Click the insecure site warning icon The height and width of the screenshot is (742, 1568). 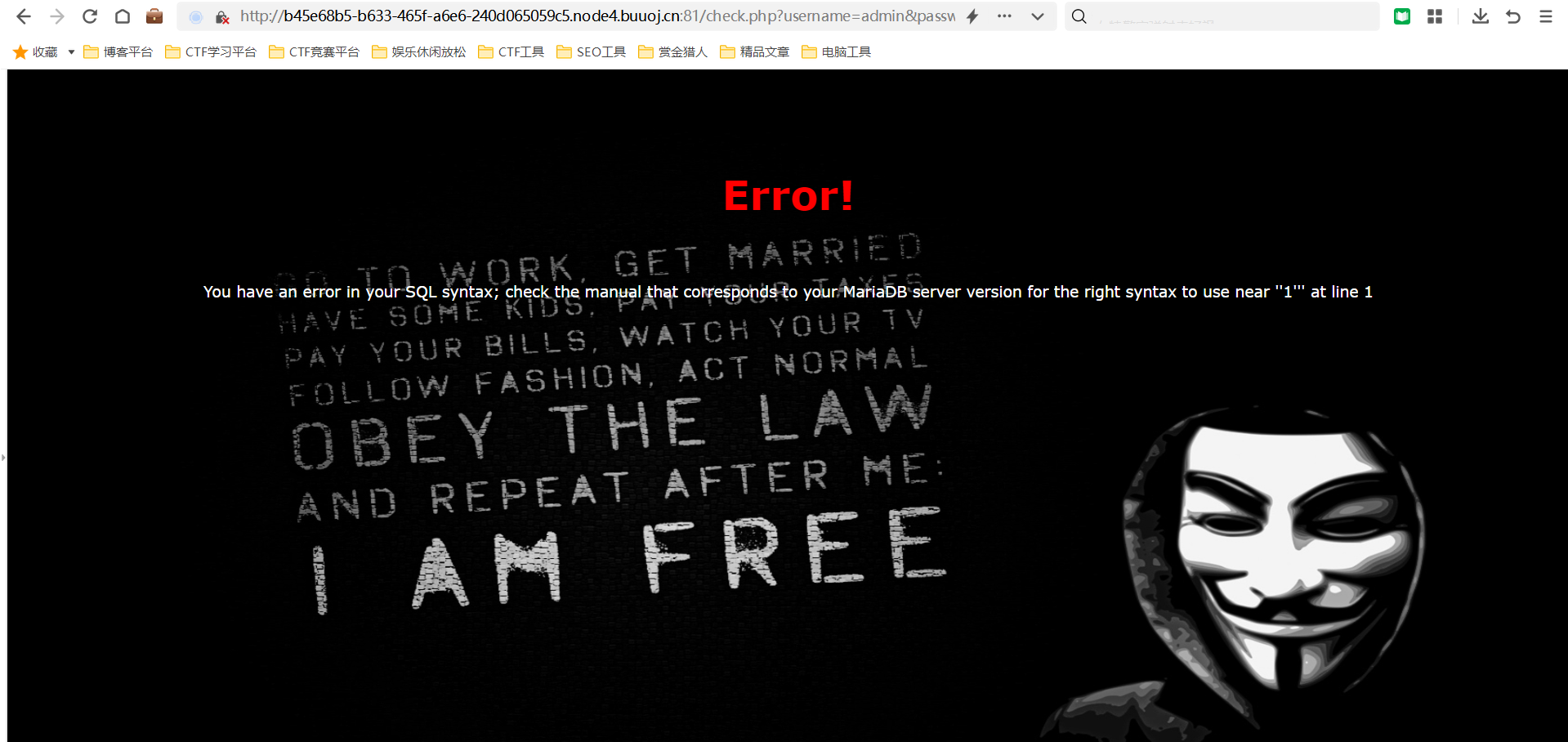222,17
